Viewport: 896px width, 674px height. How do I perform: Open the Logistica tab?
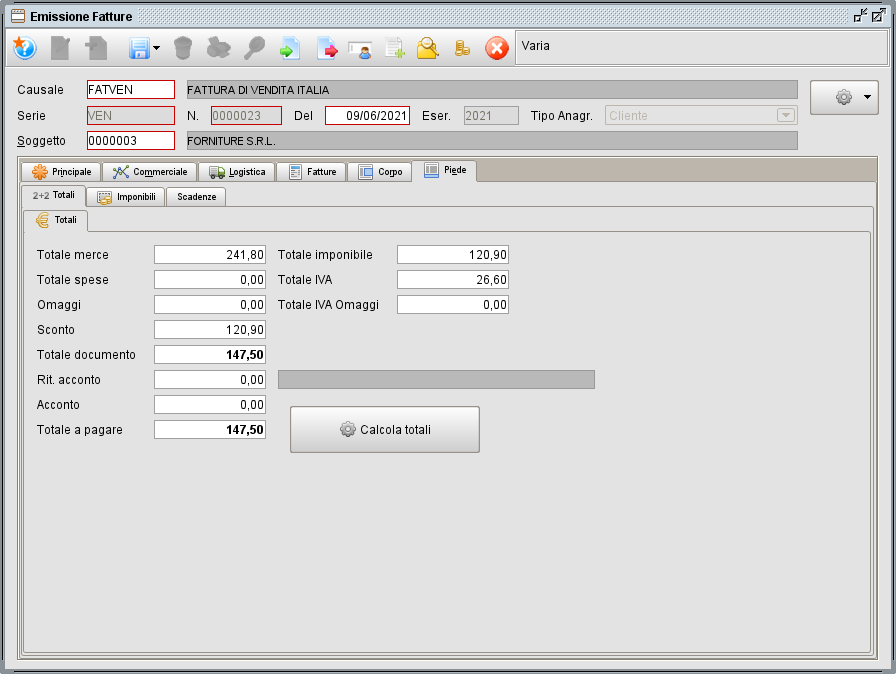238,171
